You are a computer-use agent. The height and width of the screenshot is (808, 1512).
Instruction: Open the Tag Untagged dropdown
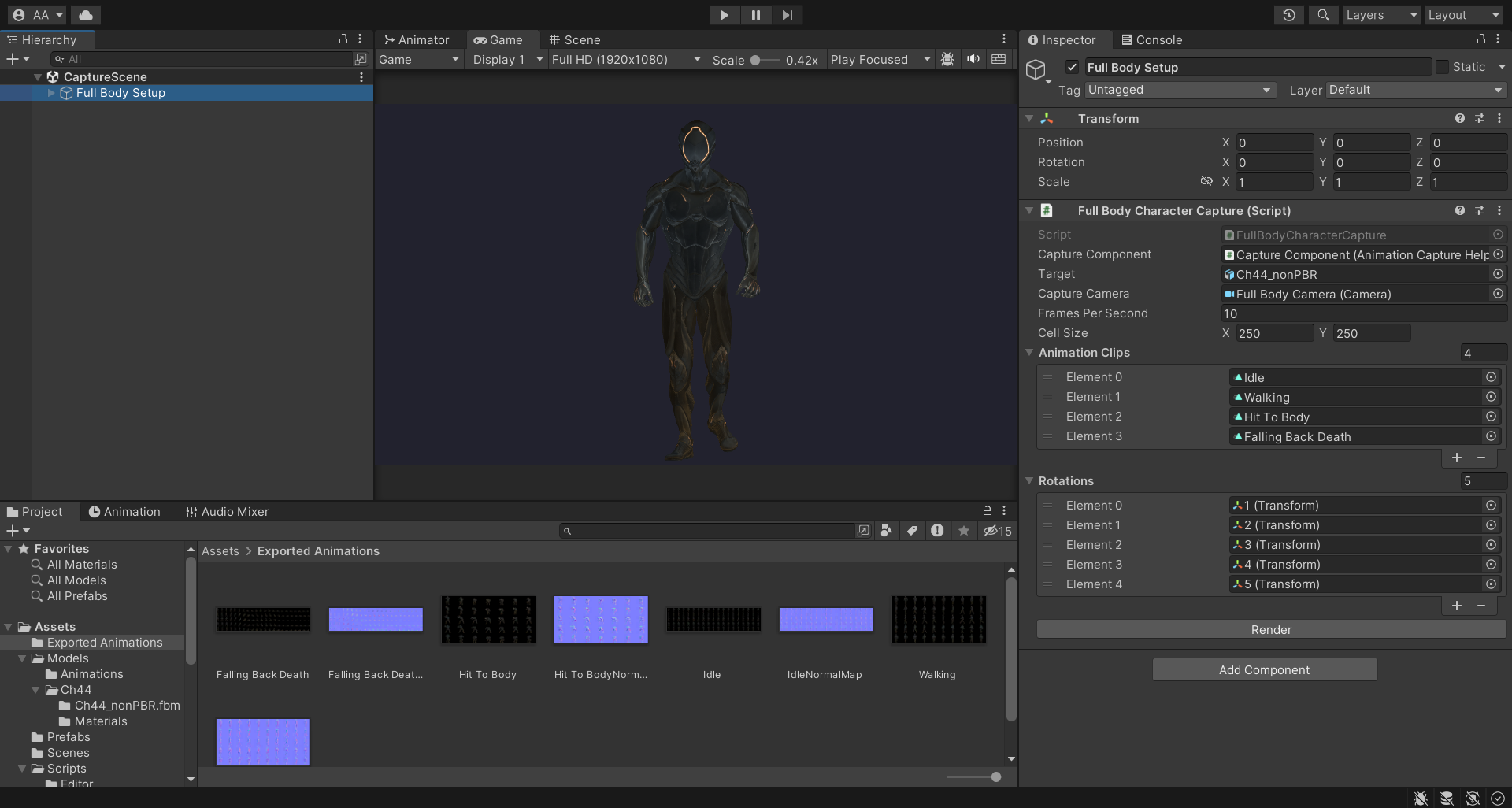point(1180,90)
